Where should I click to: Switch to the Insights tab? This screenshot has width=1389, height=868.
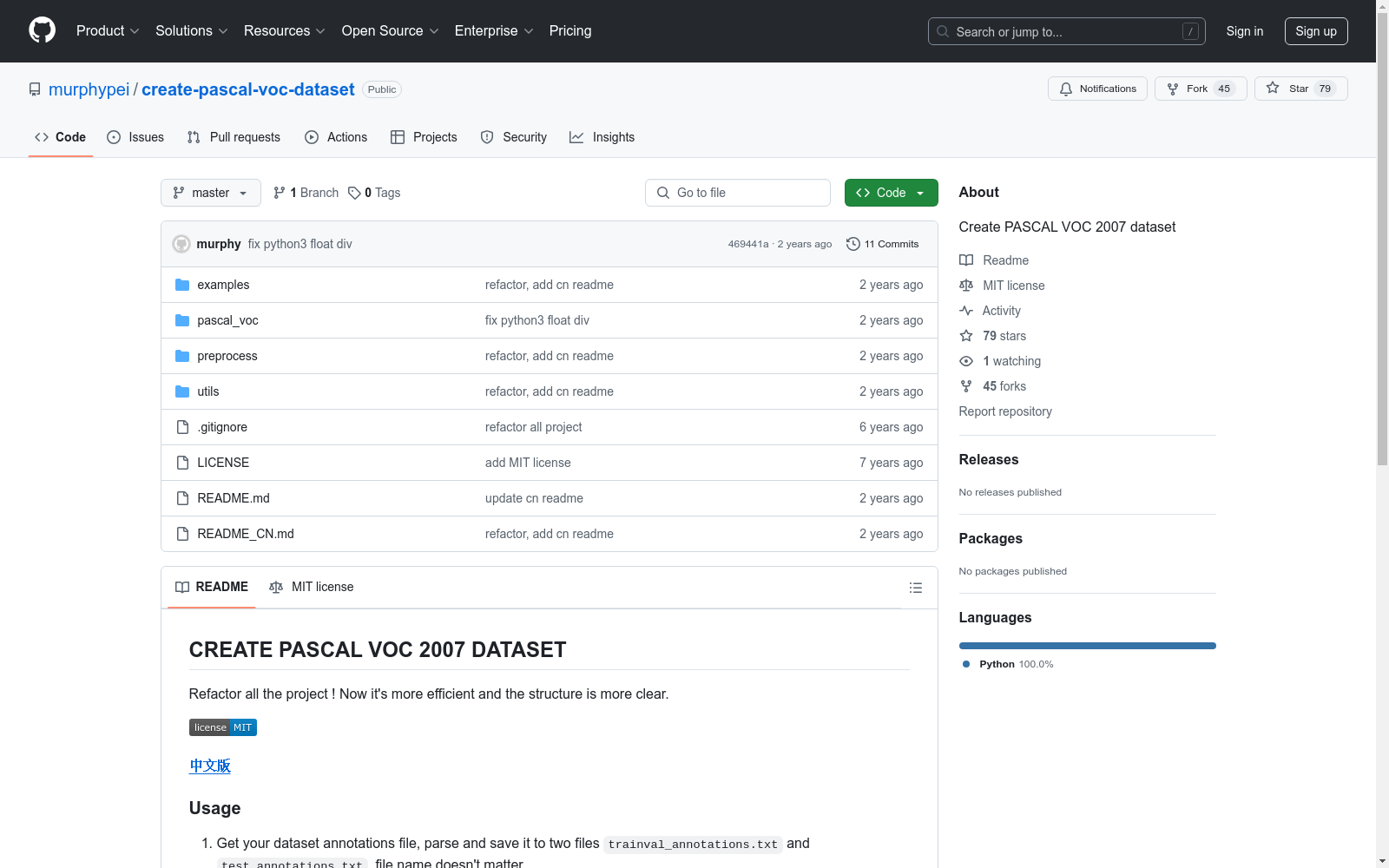coord(602,137)
